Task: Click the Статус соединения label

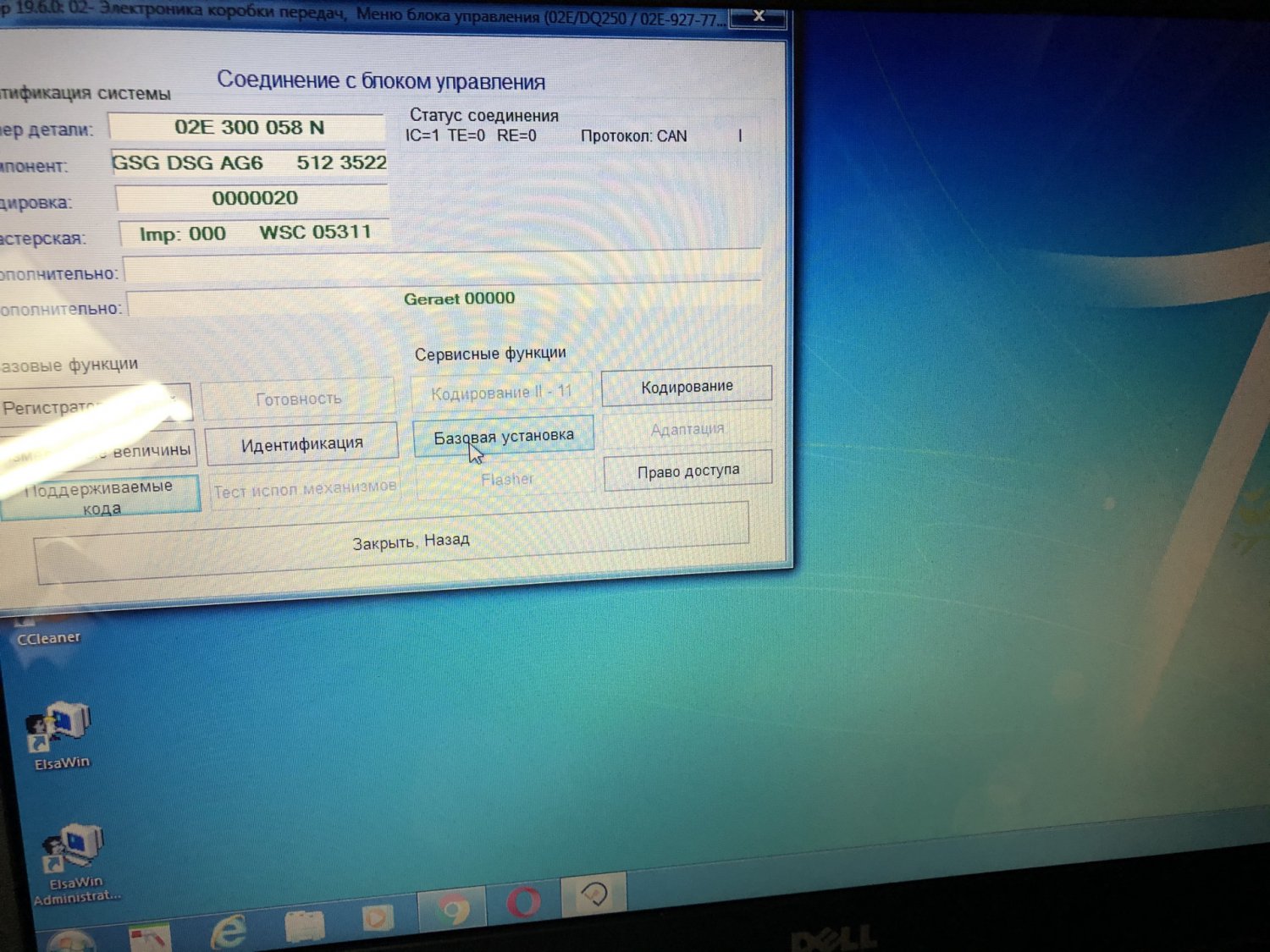Action: tap(484, 115)
